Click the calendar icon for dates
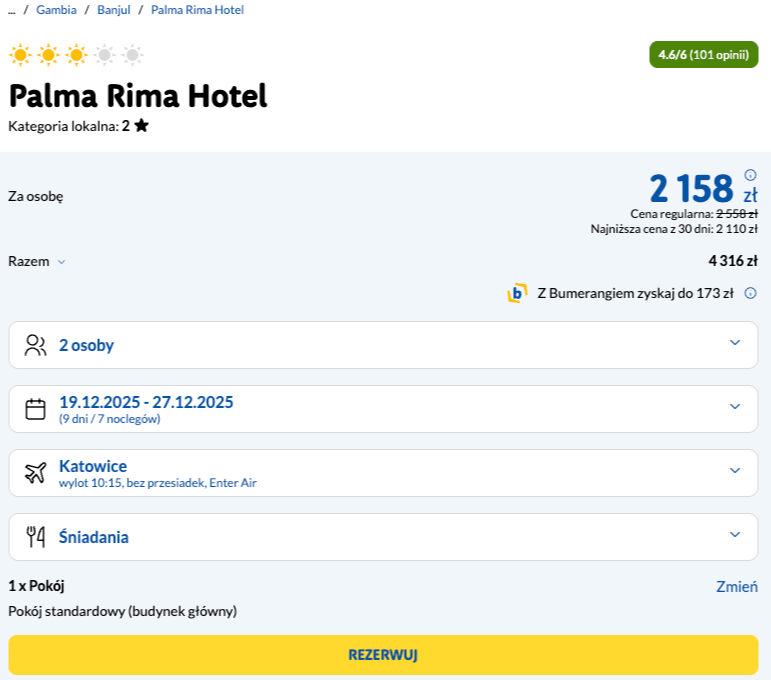This screenshot has width=771, height=680. (36, 409)
